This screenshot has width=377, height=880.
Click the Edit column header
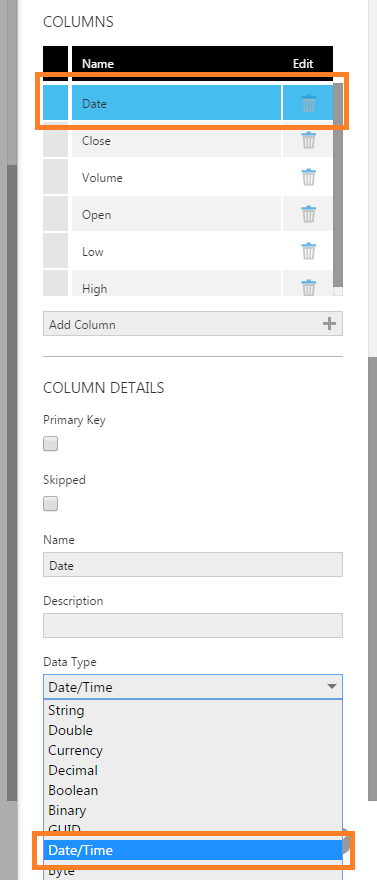click(303, 64)
